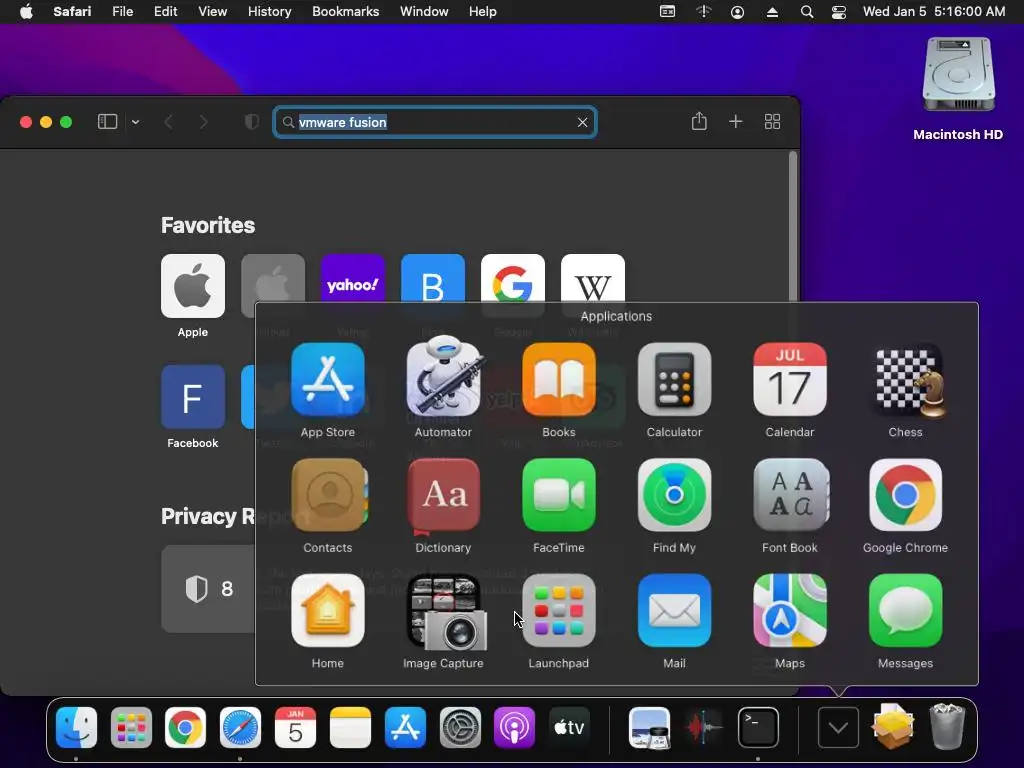Open Podcasts from the Dock

(514, 727)
